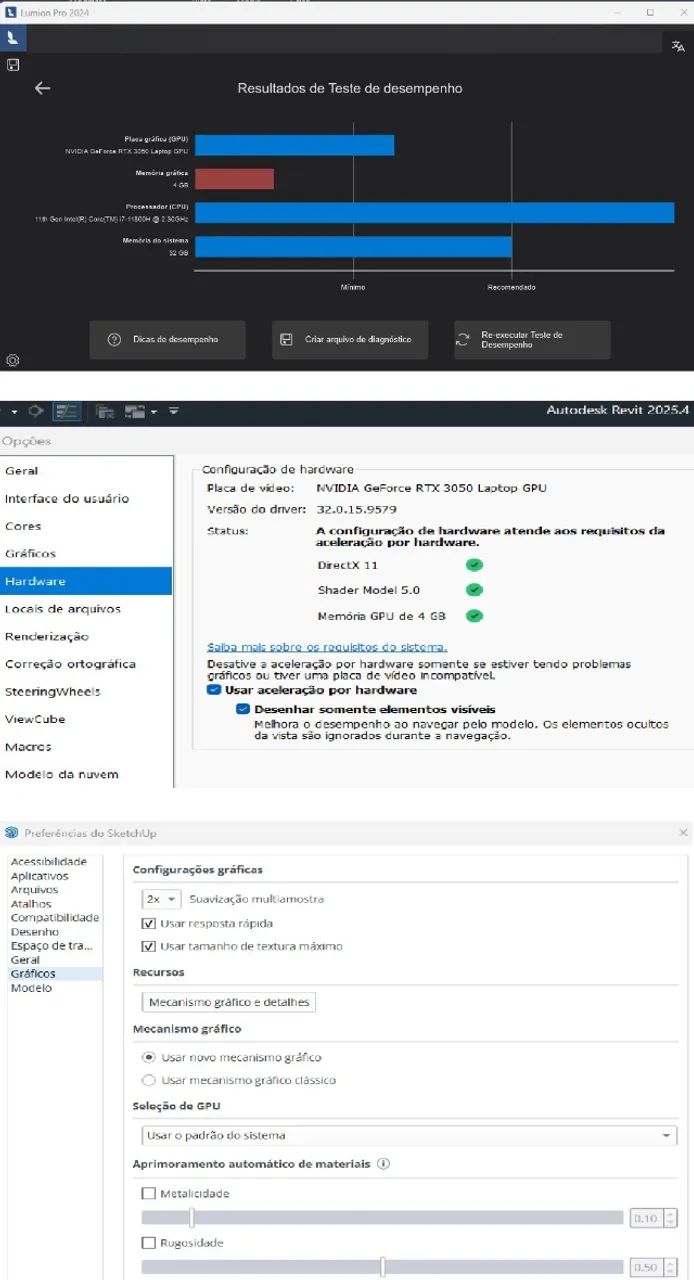This screenshot has width=694, height=1280.
Task: Click the Revit thin lines toolbar icon
Action: click(x=67, y=411)
